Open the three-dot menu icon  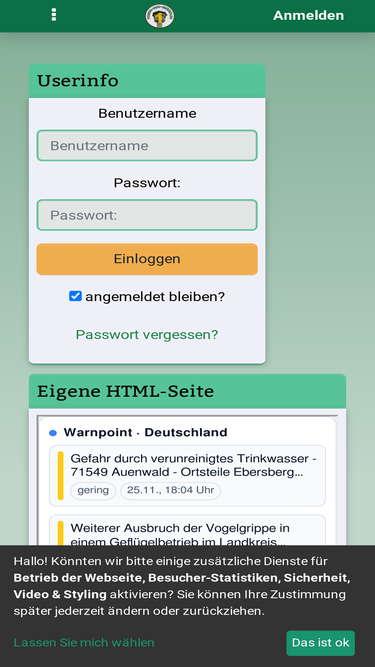pos(54,15)
